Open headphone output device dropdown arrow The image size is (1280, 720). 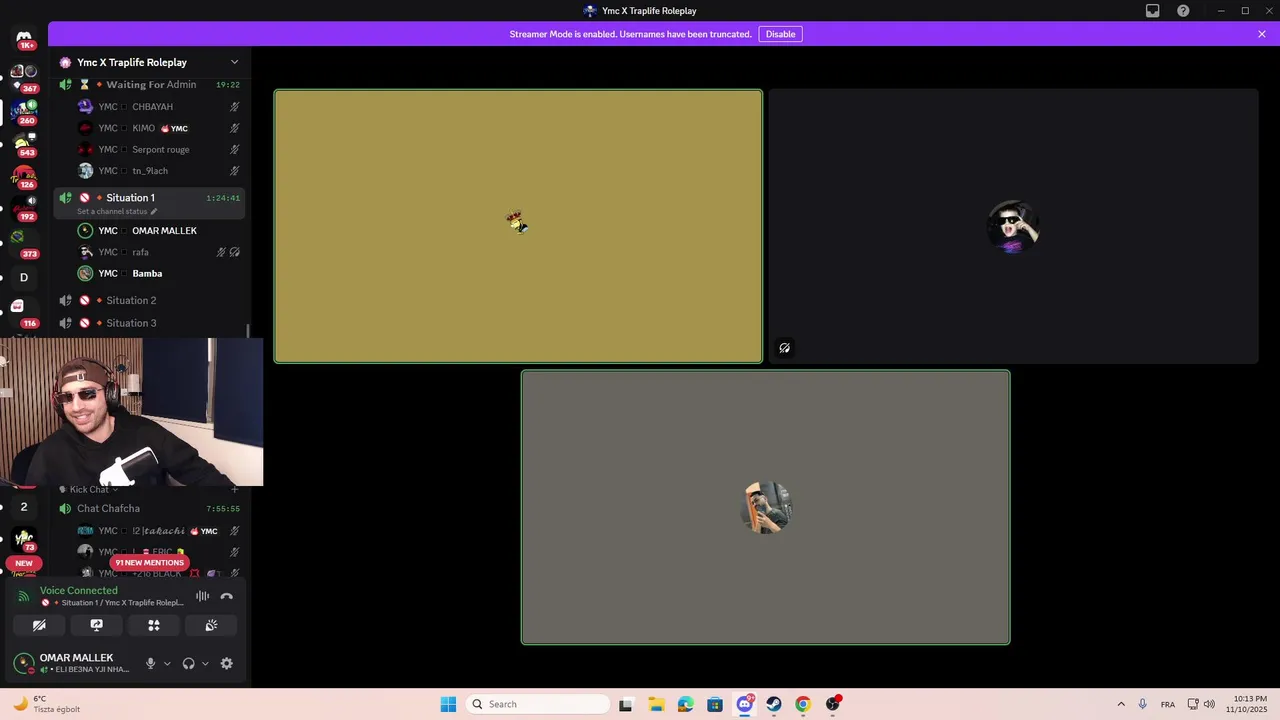(205, 663)
